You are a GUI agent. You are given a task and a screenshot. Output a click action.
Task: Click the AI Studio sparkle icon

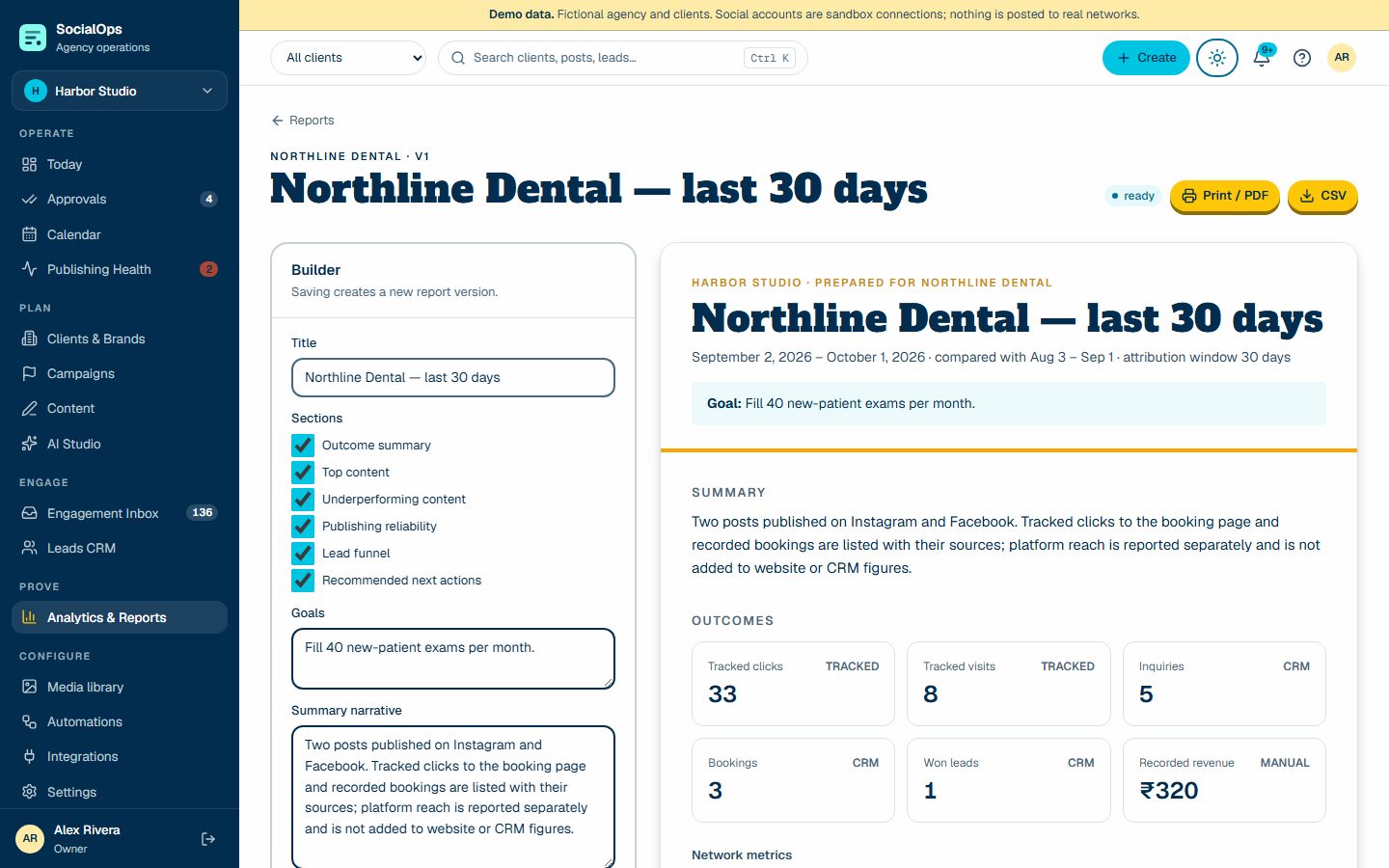click(x=30, y=444)
